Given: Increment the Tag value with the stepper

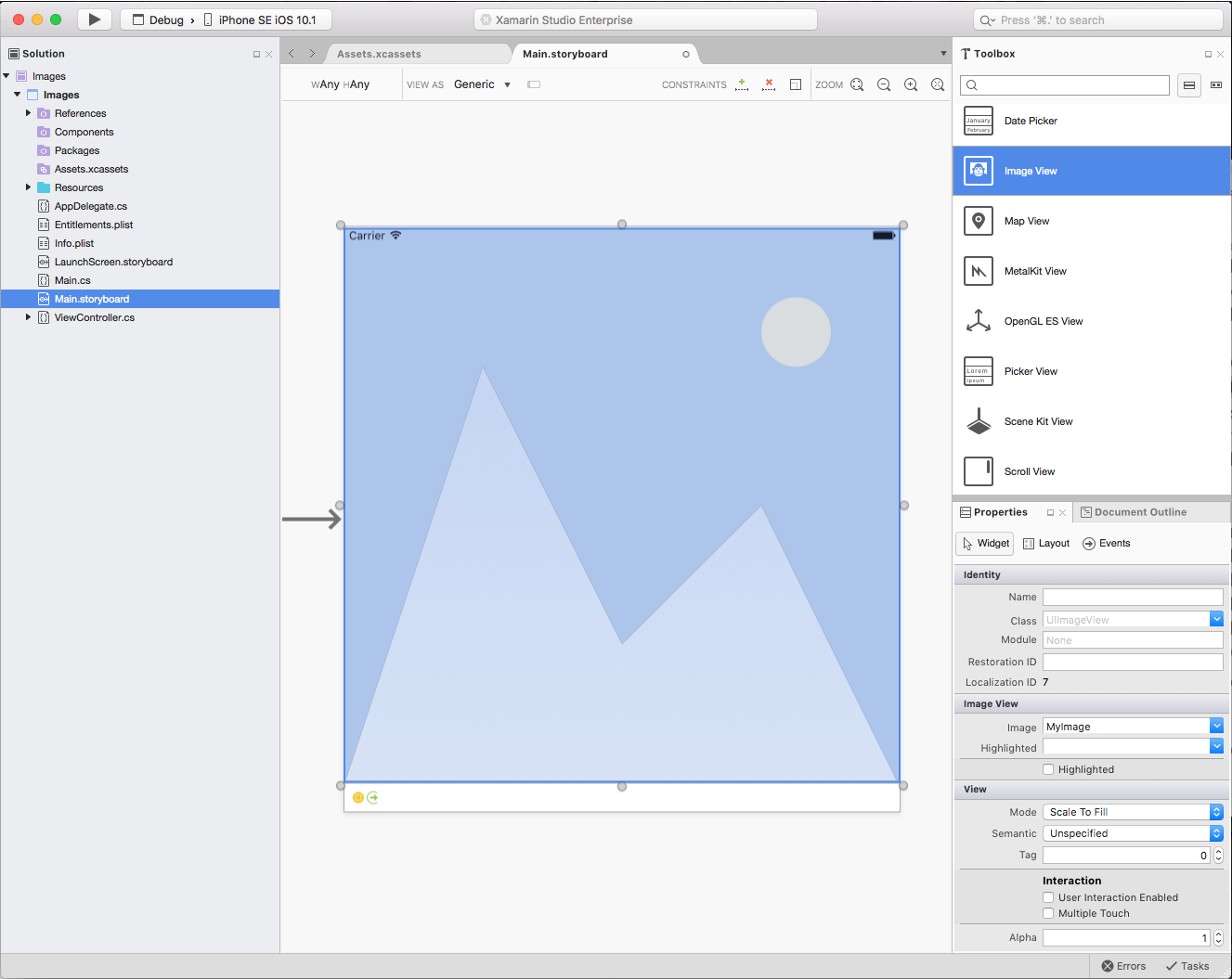Looking at the screenshot, I should point(1218,850).
